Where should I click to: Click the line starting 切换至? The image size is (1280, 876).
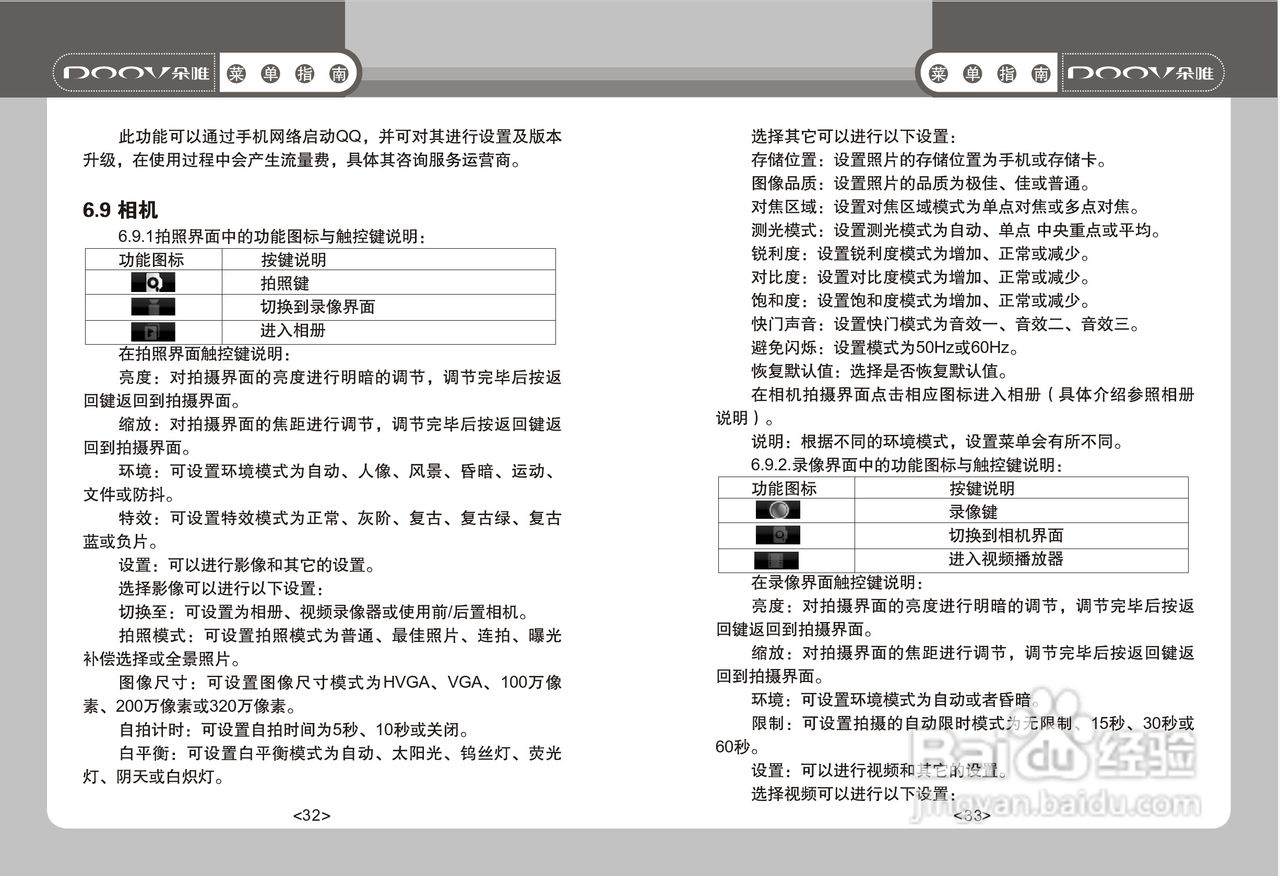tap(323, 612)
